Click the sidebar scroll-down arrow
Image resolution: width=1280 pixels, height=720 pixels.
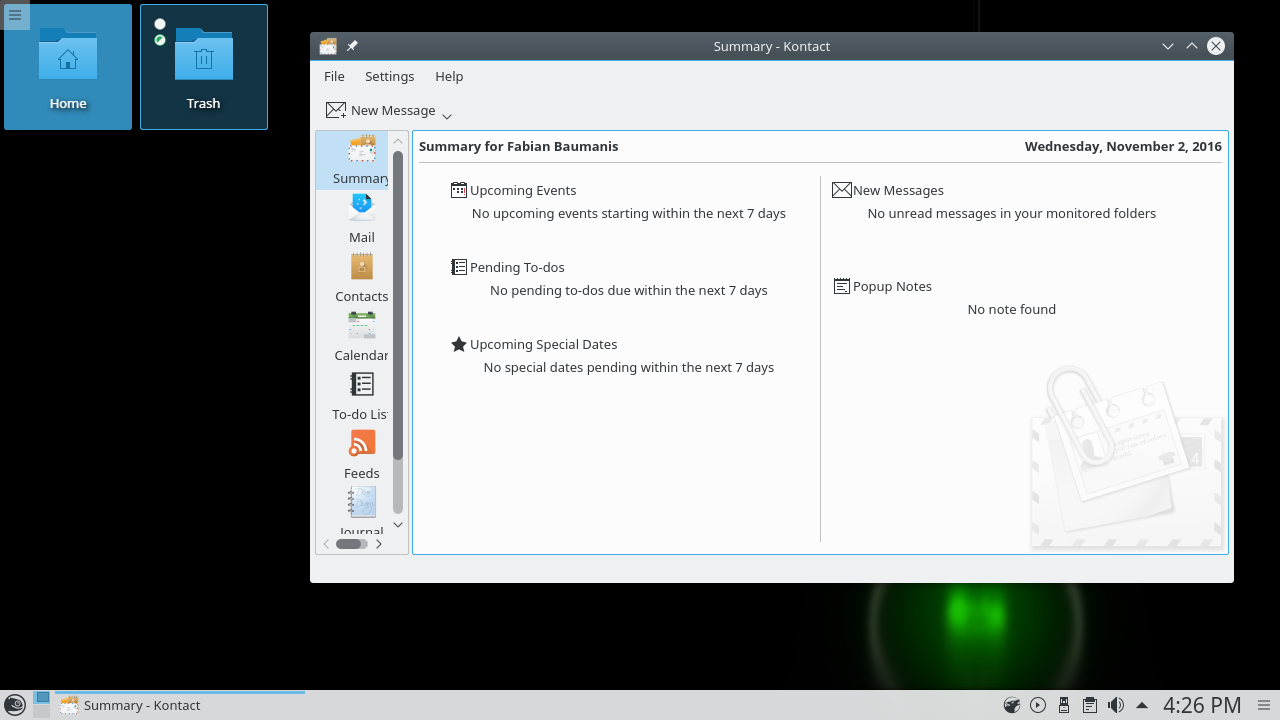click(x=398, y=525)
